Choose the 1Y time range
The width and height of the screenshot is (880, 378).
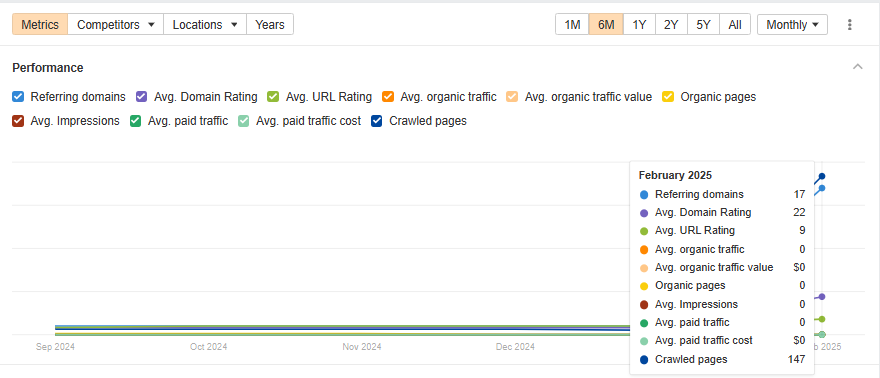639,25
